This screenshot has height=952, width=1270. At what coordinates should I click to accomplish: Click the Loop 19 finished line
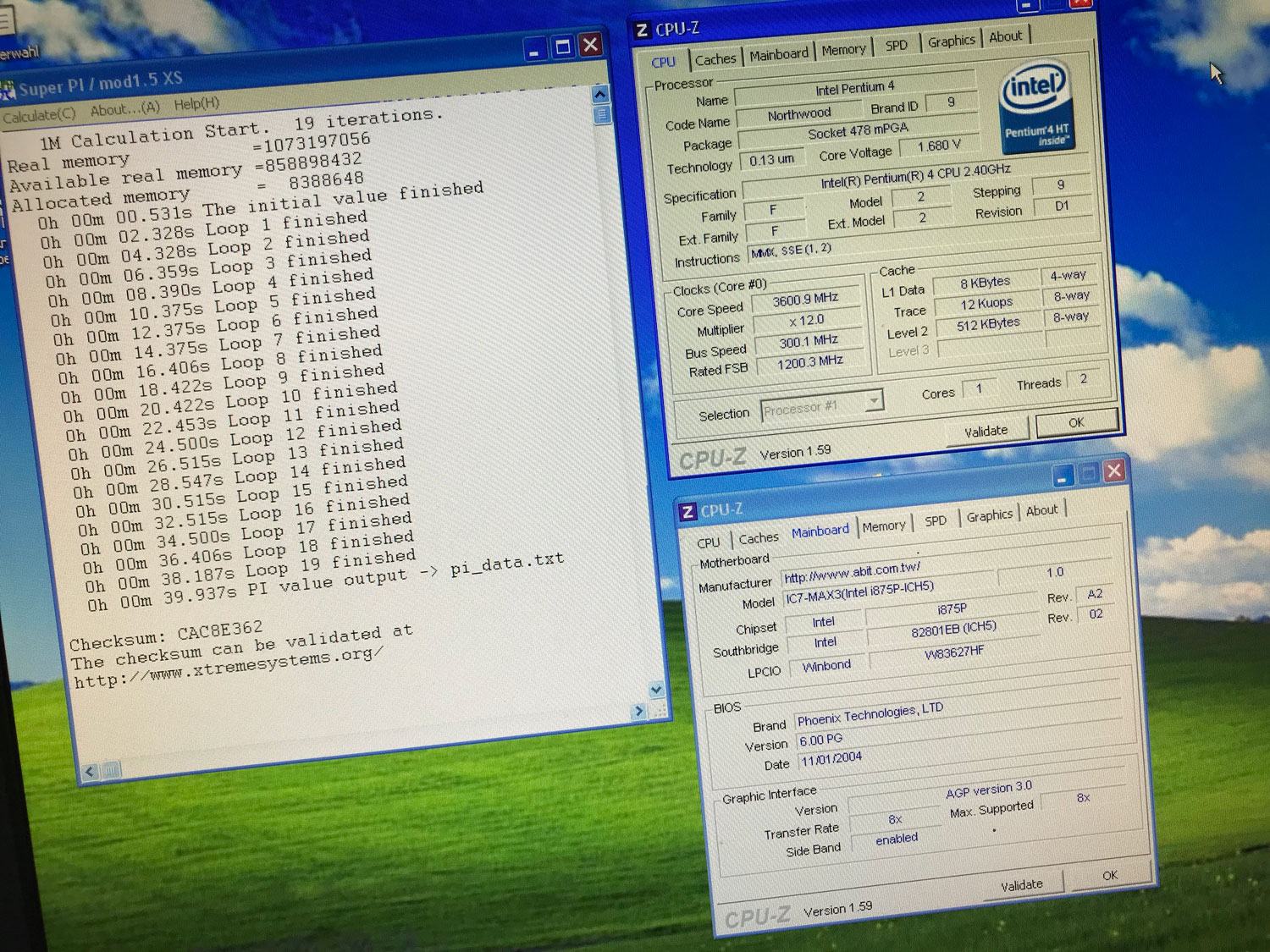click(x=250, y=573)
